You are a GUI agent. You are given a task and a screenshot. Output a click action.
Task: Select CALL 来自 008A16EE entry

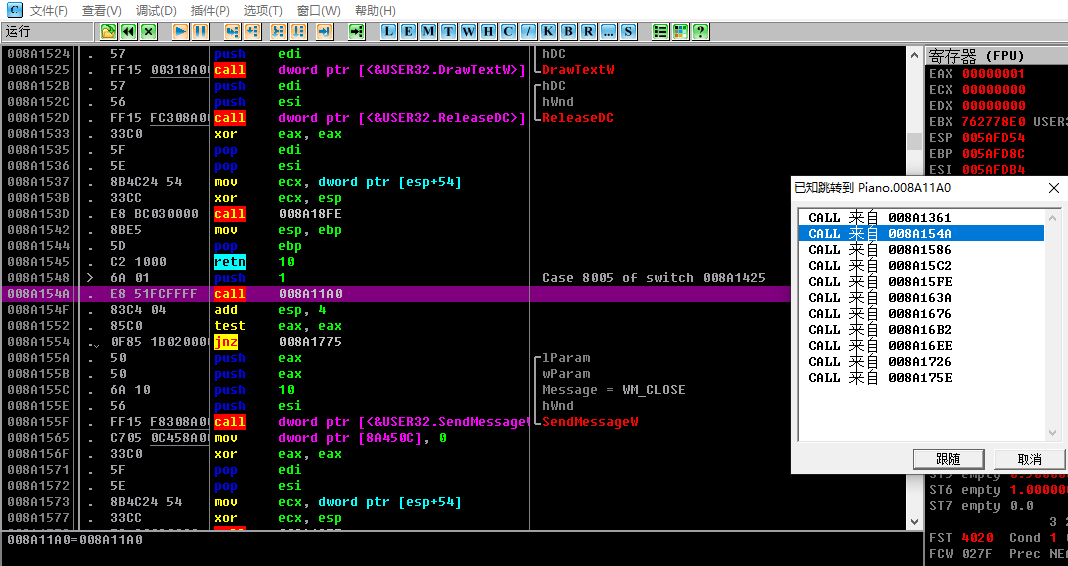click(x=921, y=345)
